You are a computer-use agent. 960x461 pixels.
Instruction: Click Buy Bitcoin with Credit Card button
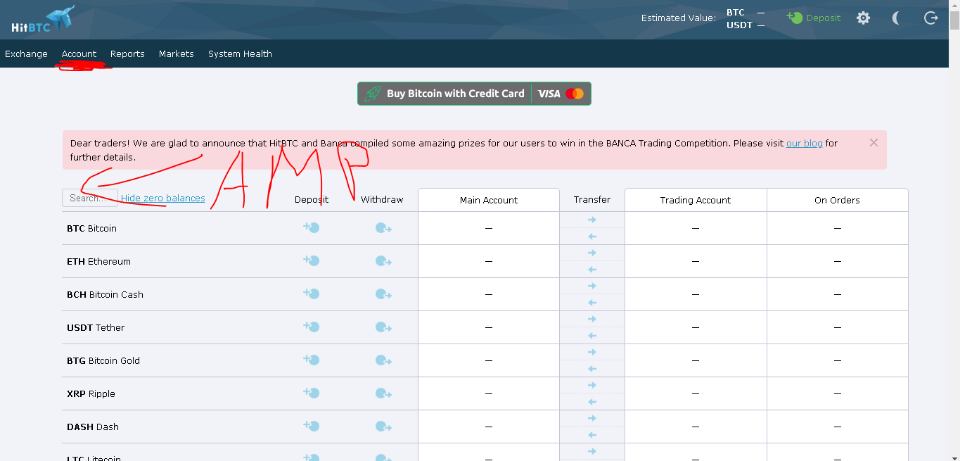click(x=474, y=94)
